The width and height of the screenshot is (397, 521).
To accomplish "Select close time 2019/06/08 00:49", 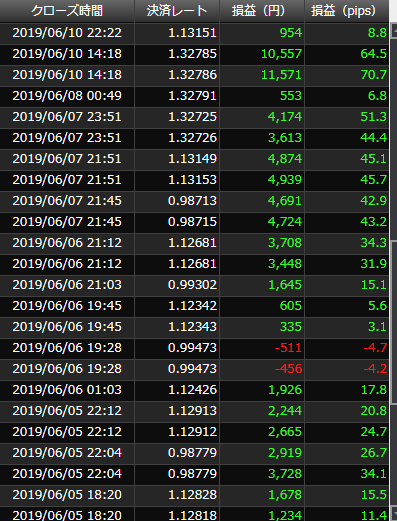I will pos(67,96).
